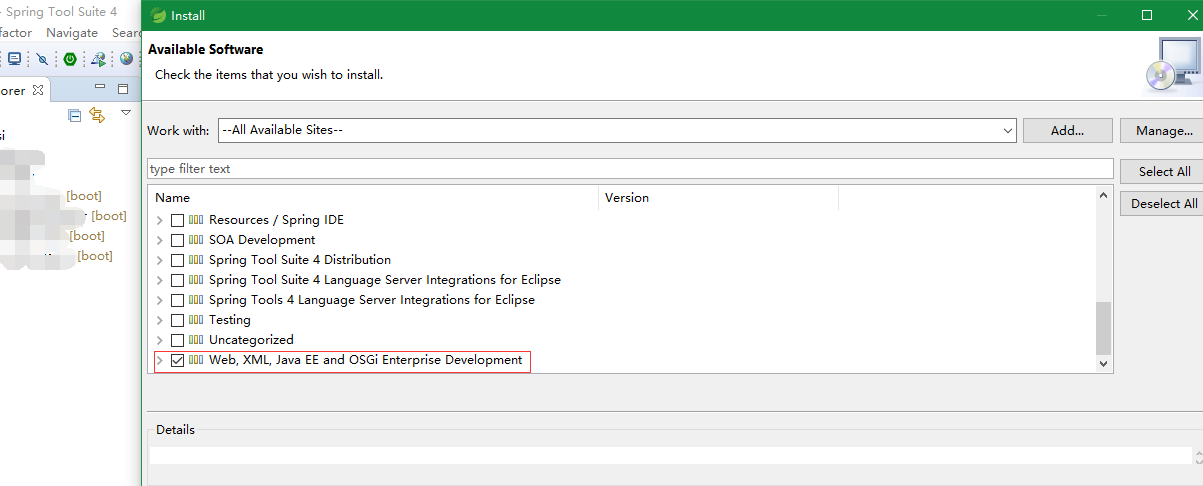Expand the Uncategorized category
1203x486 pixels.
[x=159, y=340]
